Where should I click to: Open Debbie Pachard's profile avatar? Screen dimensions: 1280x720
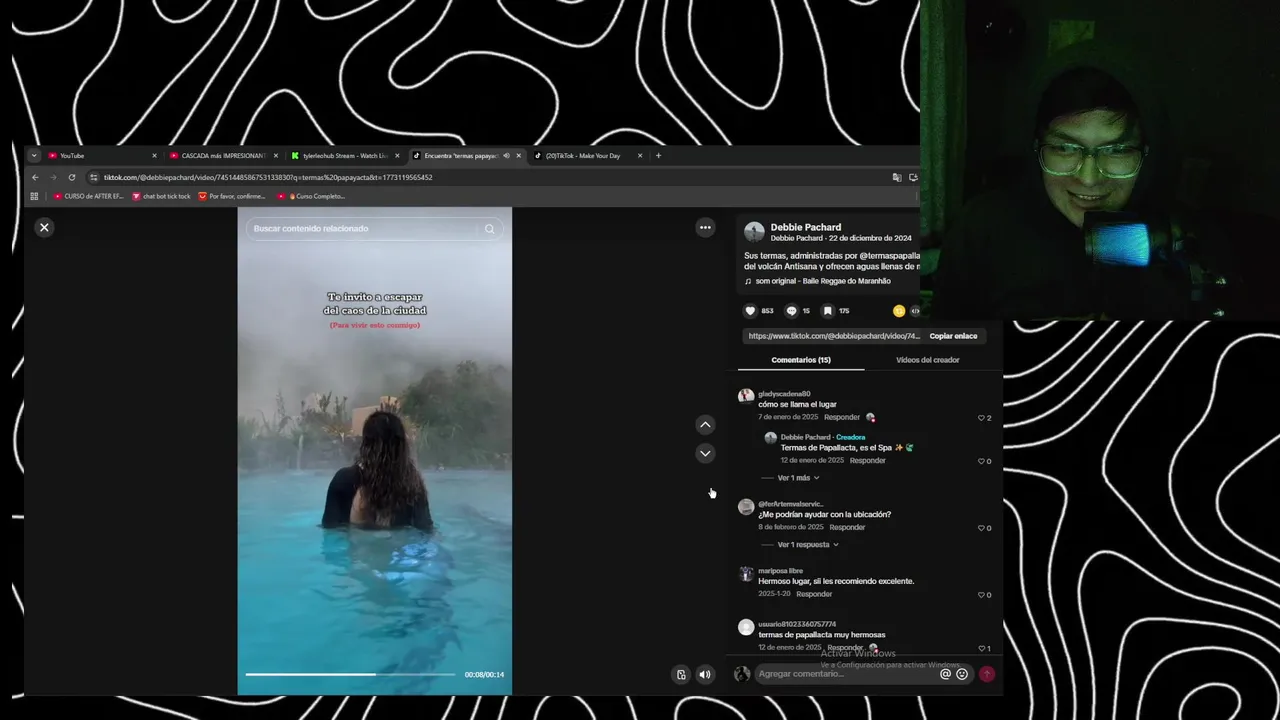tap(754, 232)
